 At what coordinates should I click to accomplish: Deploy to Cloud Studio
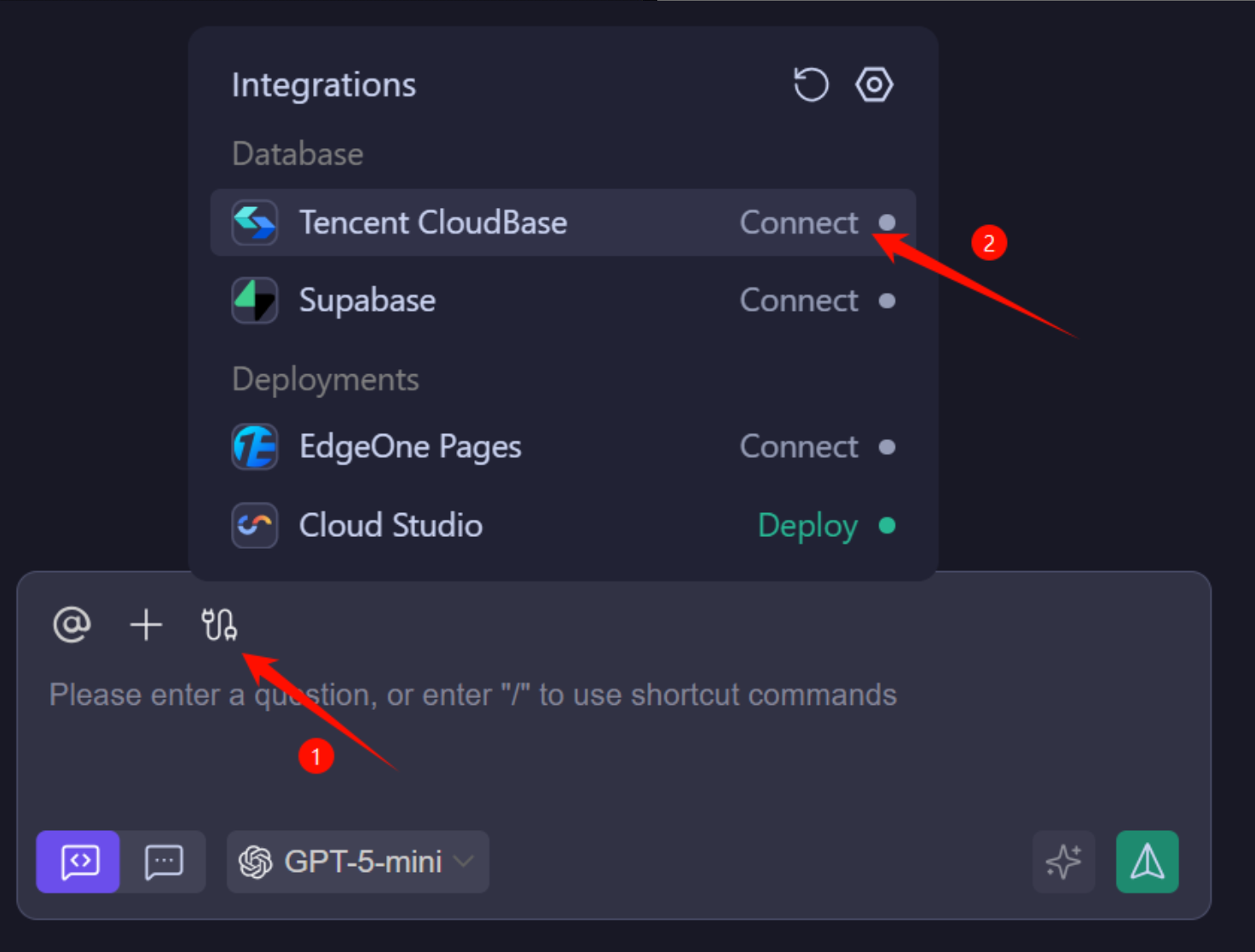807,525
